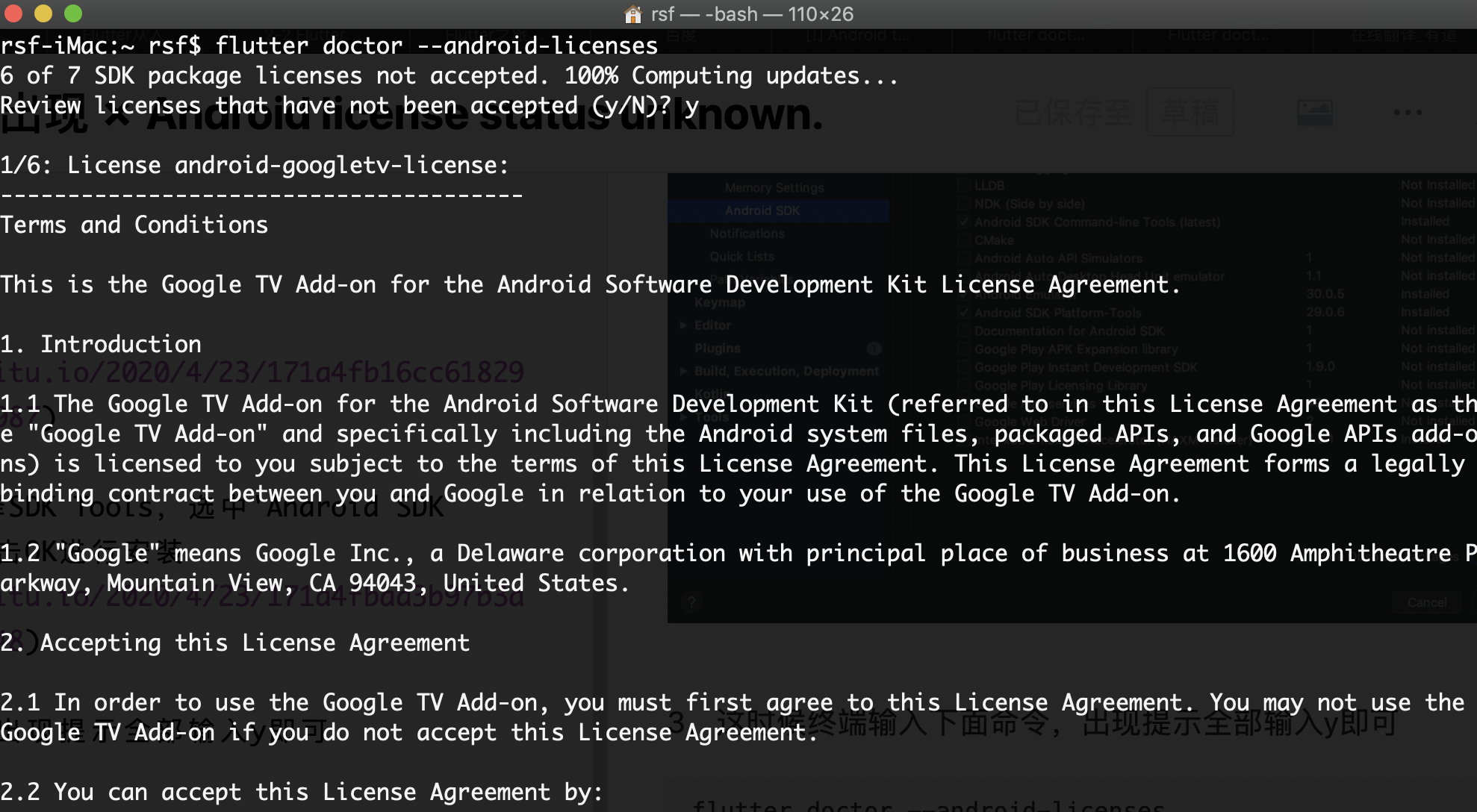Close the Terminal window with red button
This screenshot has width=1477, height=812.
[14, 13]
